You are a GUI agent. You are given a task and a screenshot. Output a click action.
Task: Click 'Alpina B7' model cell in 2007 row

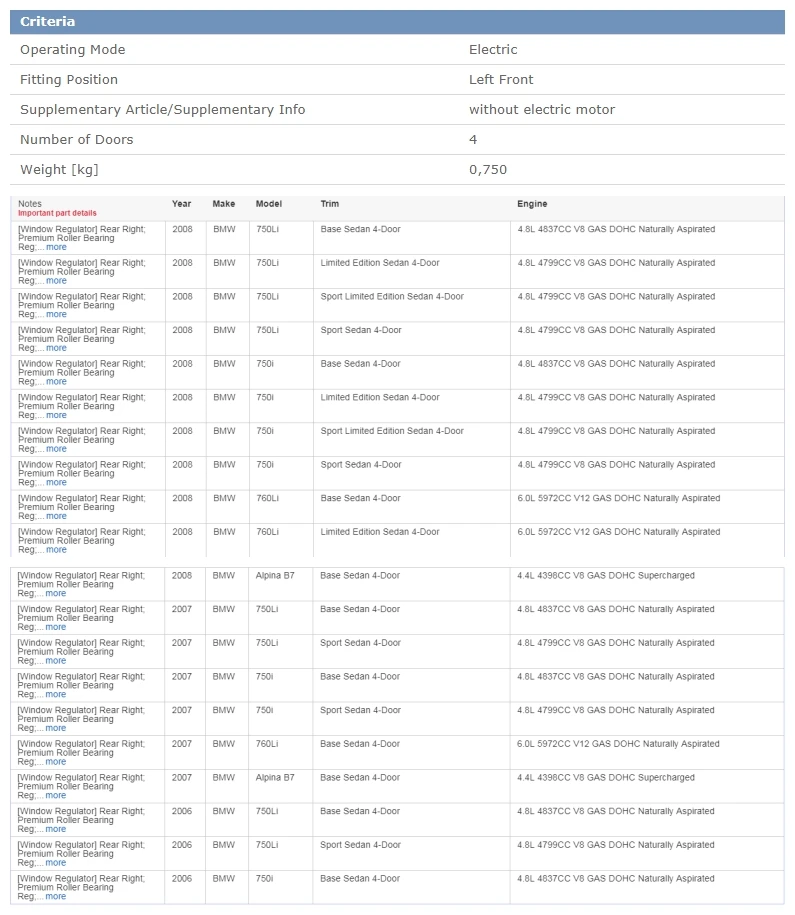click(275, 777)
